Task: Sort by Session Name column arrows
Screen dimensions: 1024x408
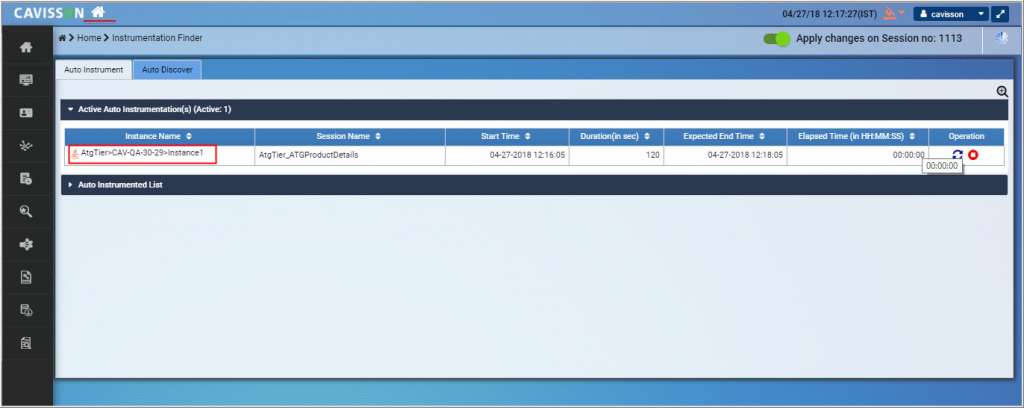Action: pyautogui.click(x=378, y=136)
